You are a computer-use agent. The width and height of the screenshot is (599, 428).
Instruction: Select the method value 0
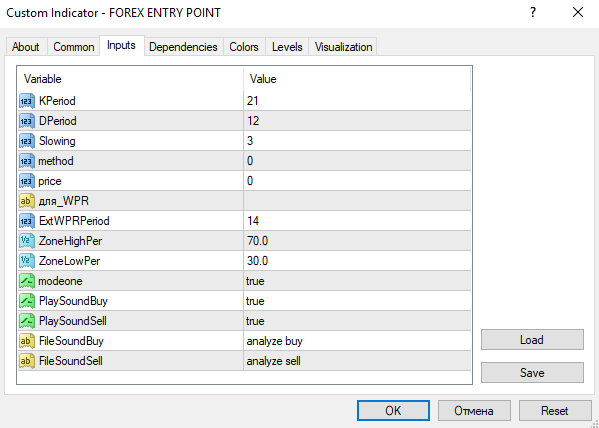point(357,161)
